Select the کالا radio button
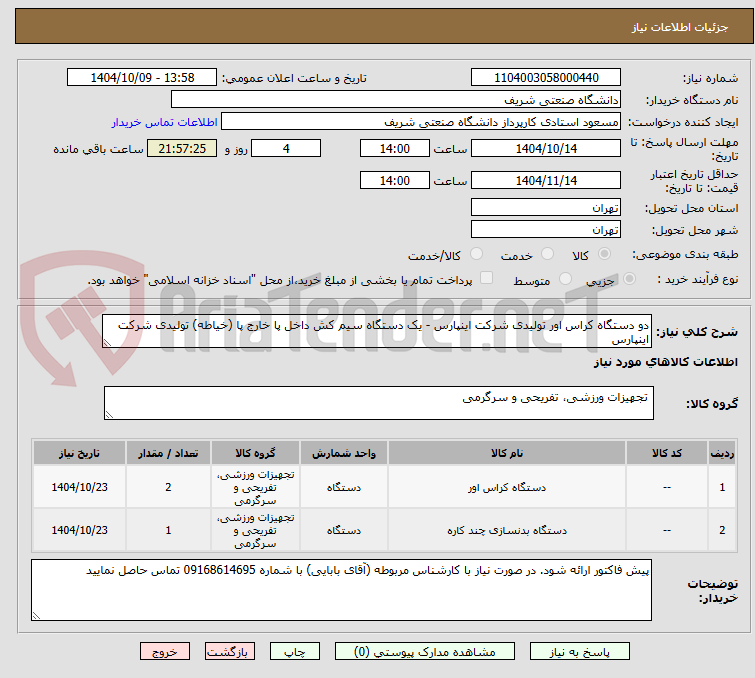755x678 pixels. 604,254
